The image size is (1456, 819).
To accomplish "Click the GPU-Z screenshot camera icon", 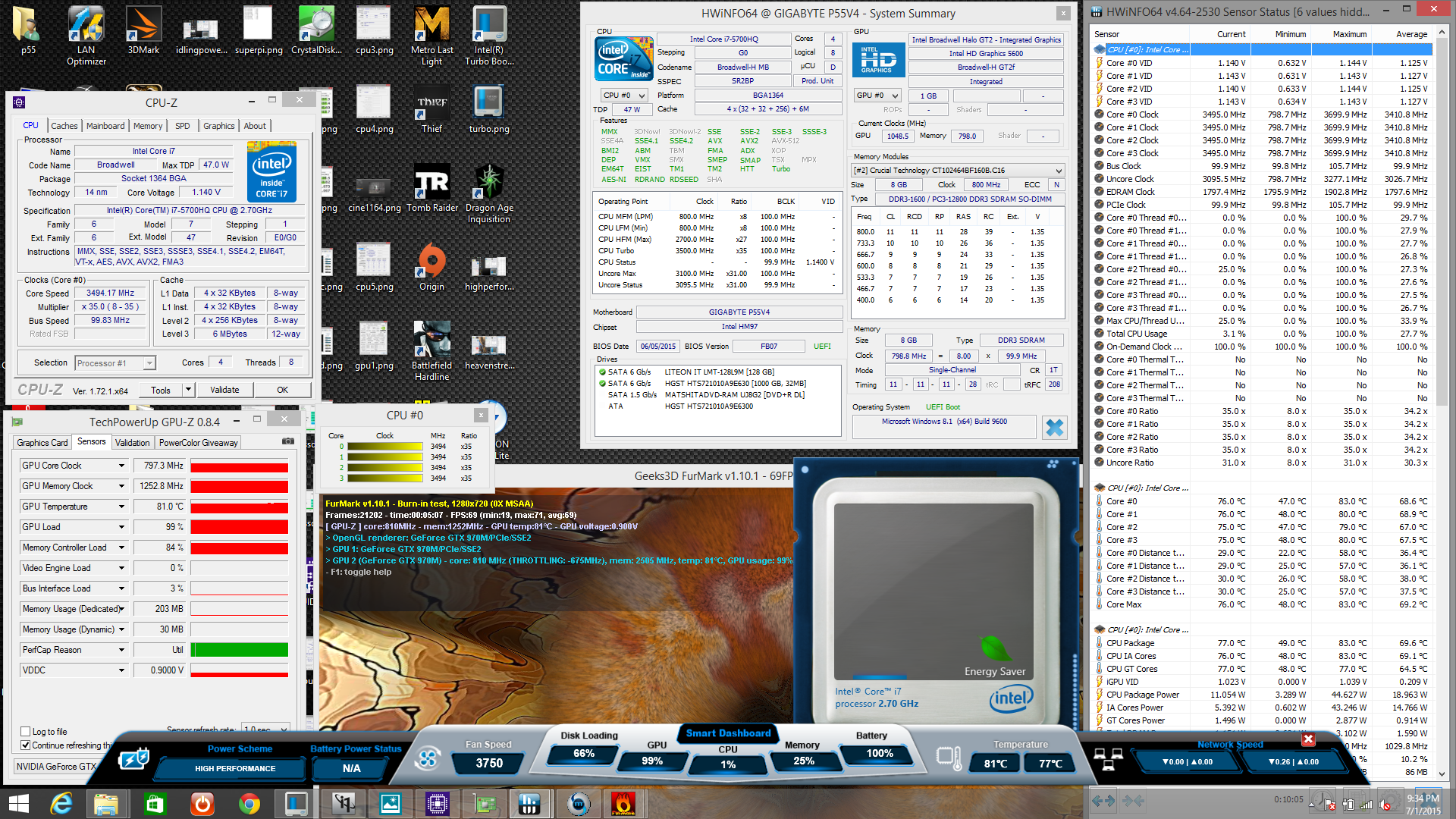I will click(288, 441).
